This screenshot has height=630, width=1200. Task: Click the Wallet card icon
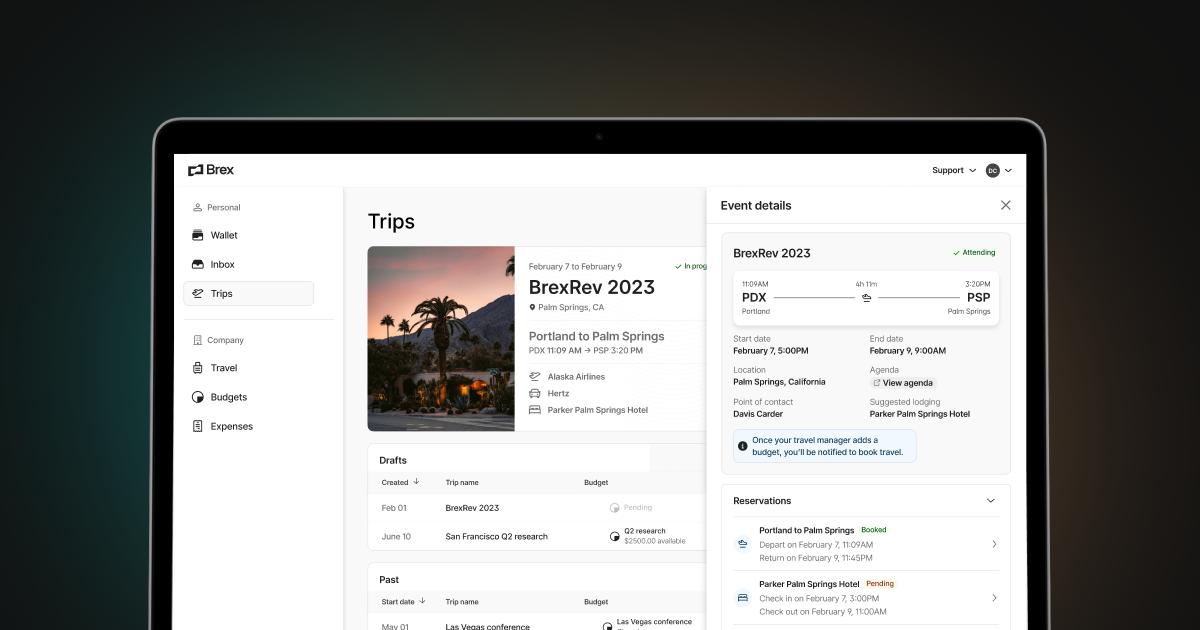click(199, 235)
